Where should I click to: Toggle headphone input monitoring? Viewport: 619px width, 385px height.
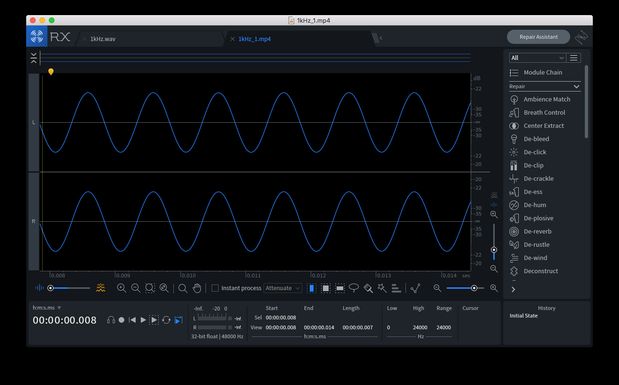111,320
